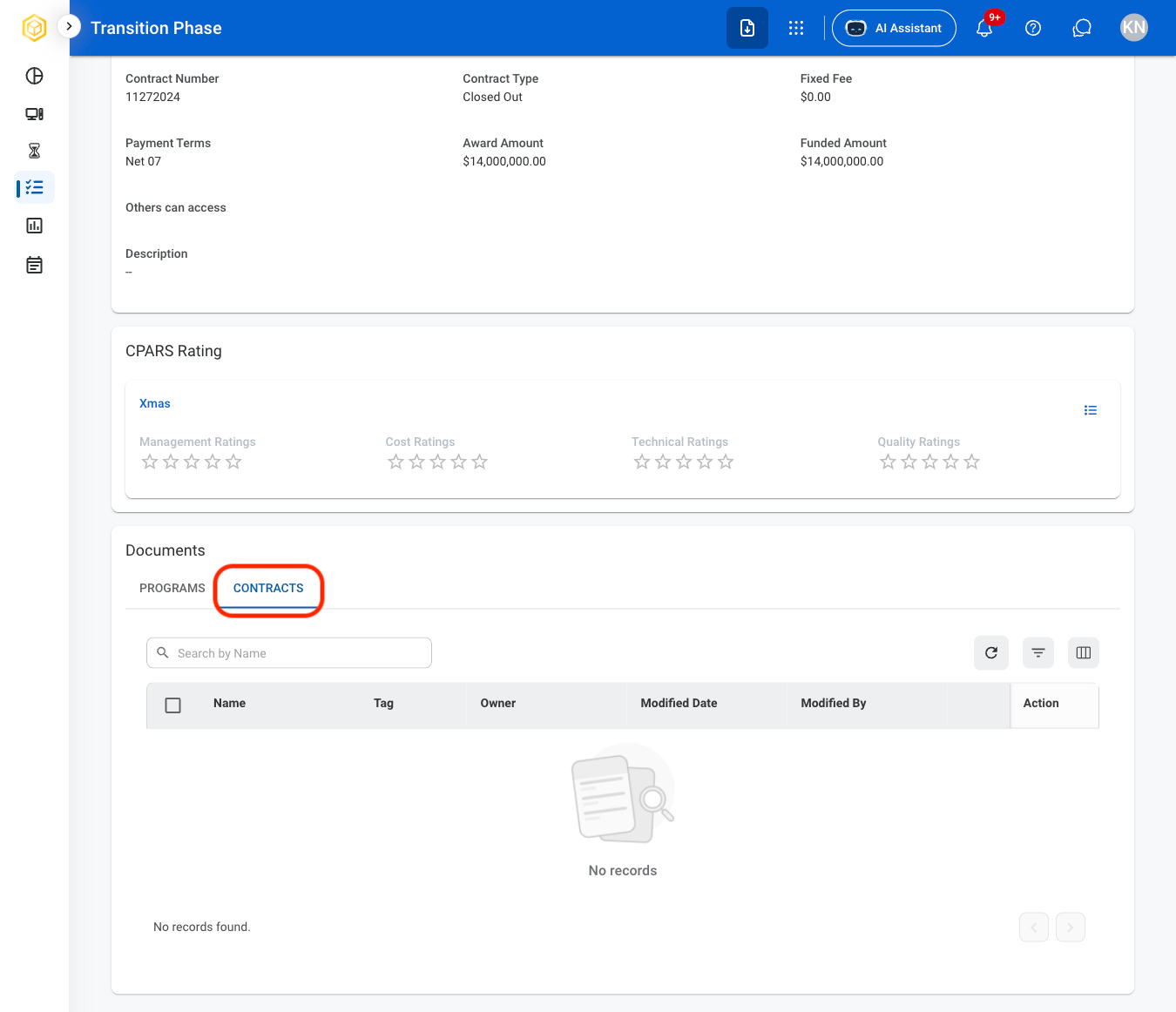Image resolution: width=1176 pixels, height=1012 pixels.
Task: Open the Xmas CPARS rating link
Action: click(x=155, y=403)
